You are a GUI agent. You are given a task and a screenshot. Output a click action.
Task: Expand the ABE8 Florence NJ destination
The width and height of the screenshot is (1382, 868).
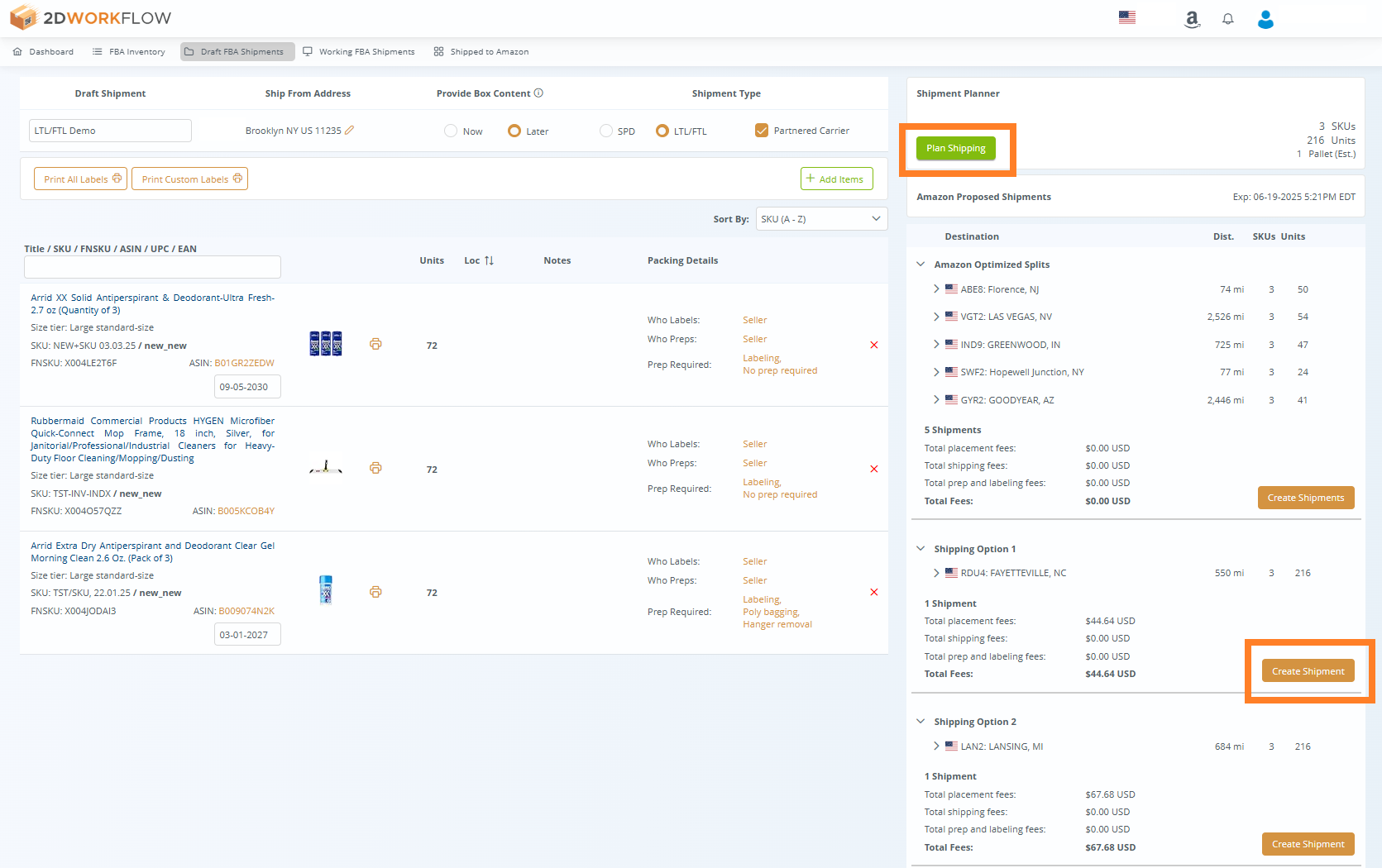pos(935,289)
